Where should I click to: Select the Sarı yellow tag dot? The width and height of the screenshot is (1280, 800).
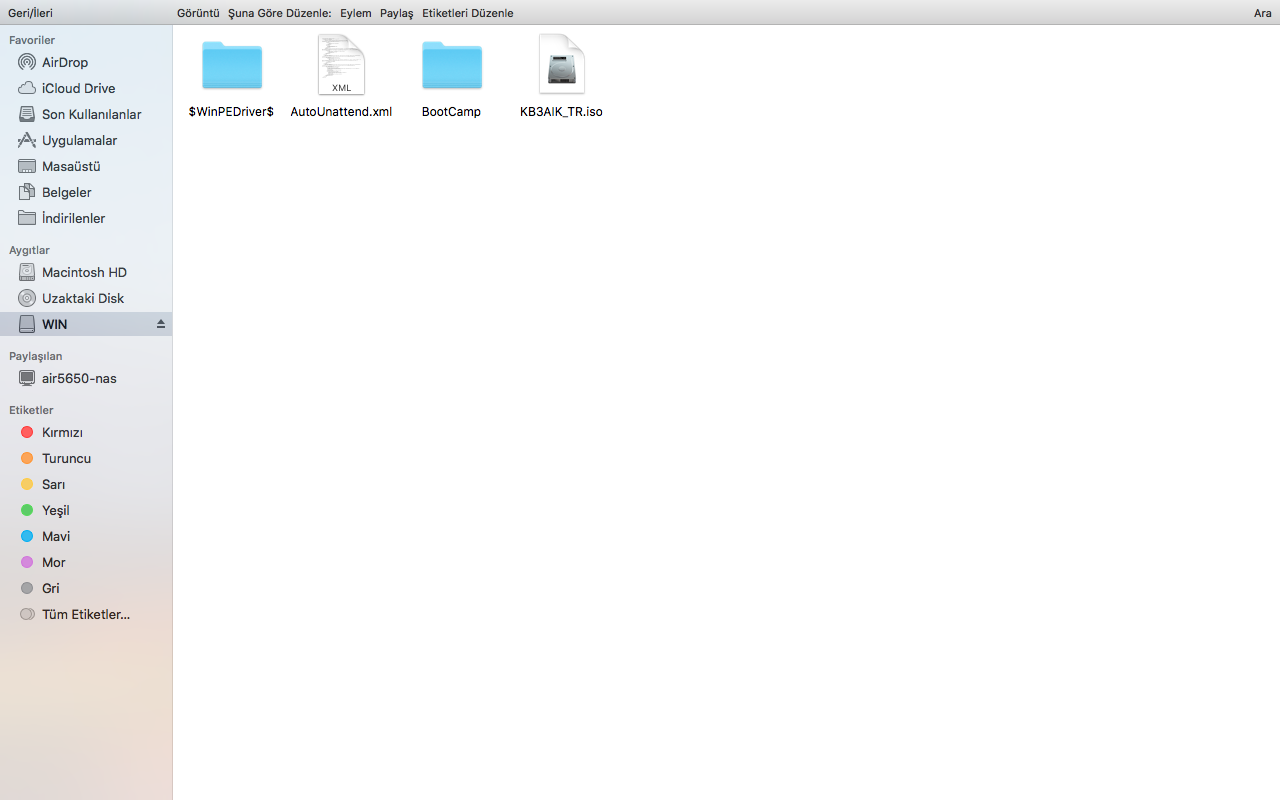(x=27, y=484)
